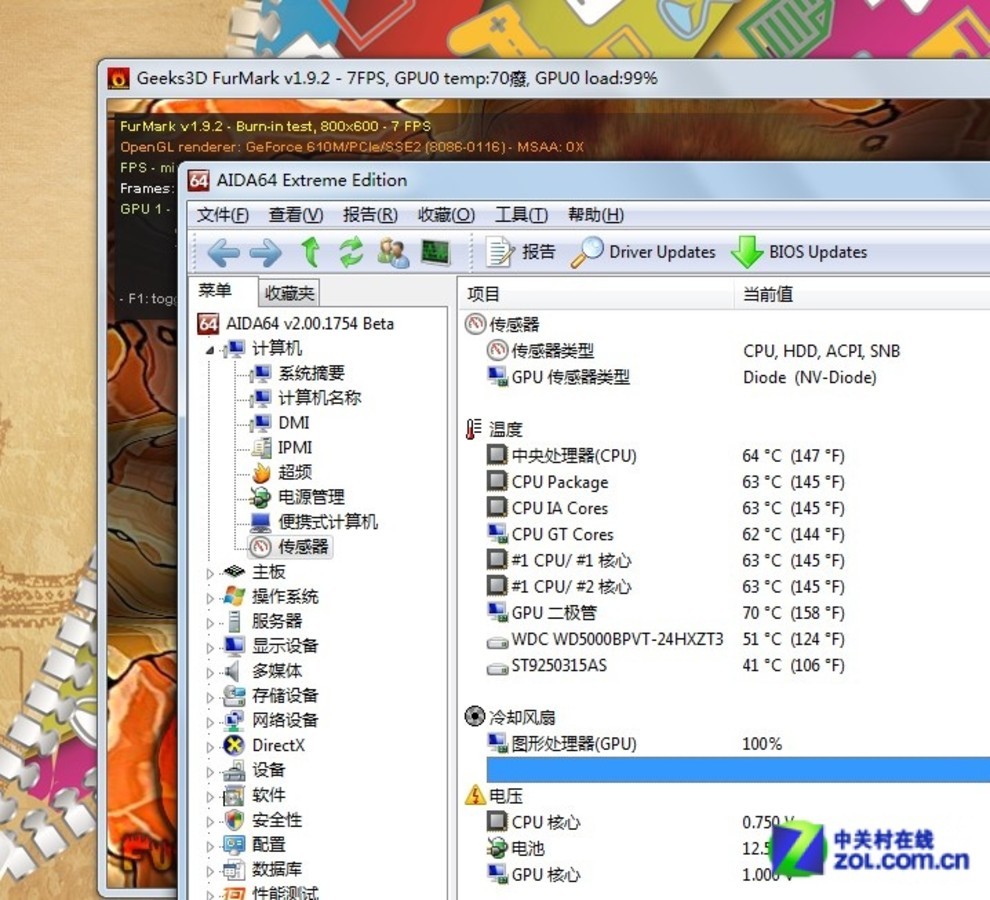The height and width of the screenshot is (900, 990).
Task: Click the FurMark window title bar
Action: coord(400,77)
